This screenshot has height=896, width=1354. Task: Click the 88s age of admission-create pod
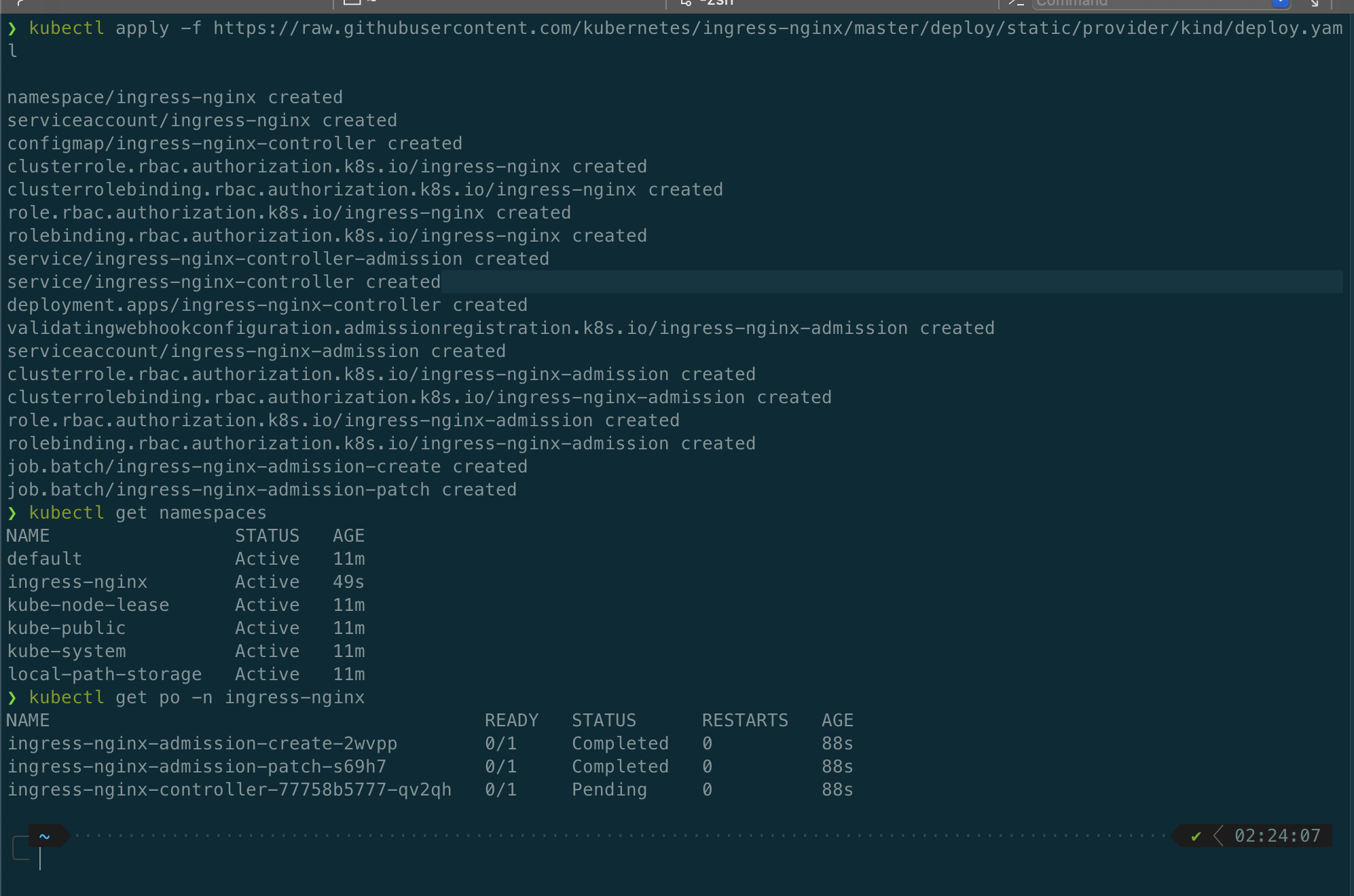pos(838,744)
